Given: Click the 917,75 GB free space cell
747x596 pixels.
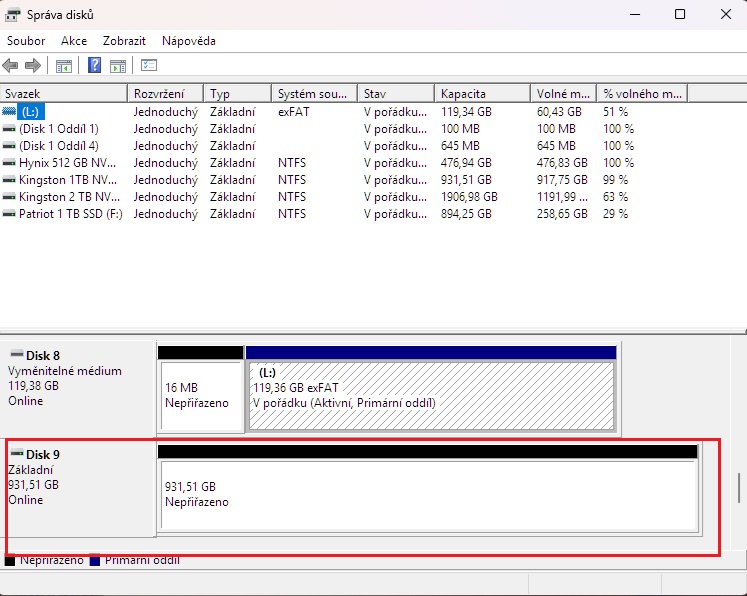Looking at the screenshot, I should tap(562, 180).
